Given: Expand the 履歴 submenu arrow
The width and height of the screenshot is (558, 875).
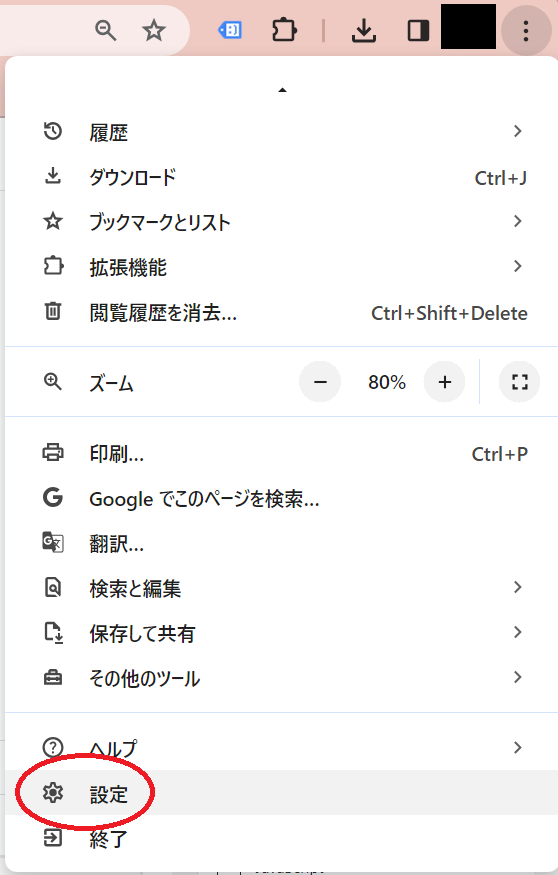Looking at the screenshot, I should (517, 132).
